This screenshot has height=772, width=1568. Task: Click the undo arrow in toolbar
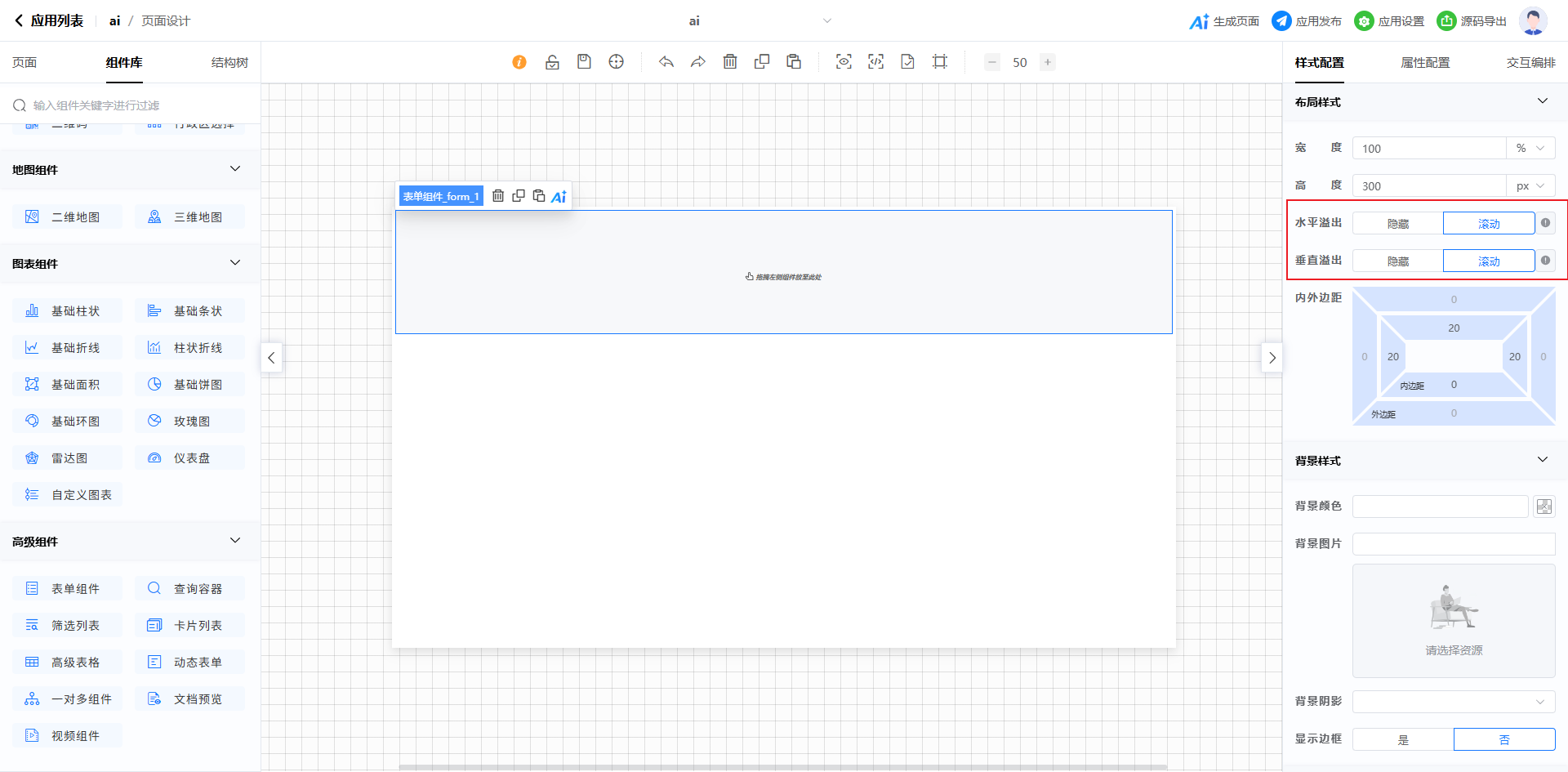pyautogui.click(x=666, y=62)
